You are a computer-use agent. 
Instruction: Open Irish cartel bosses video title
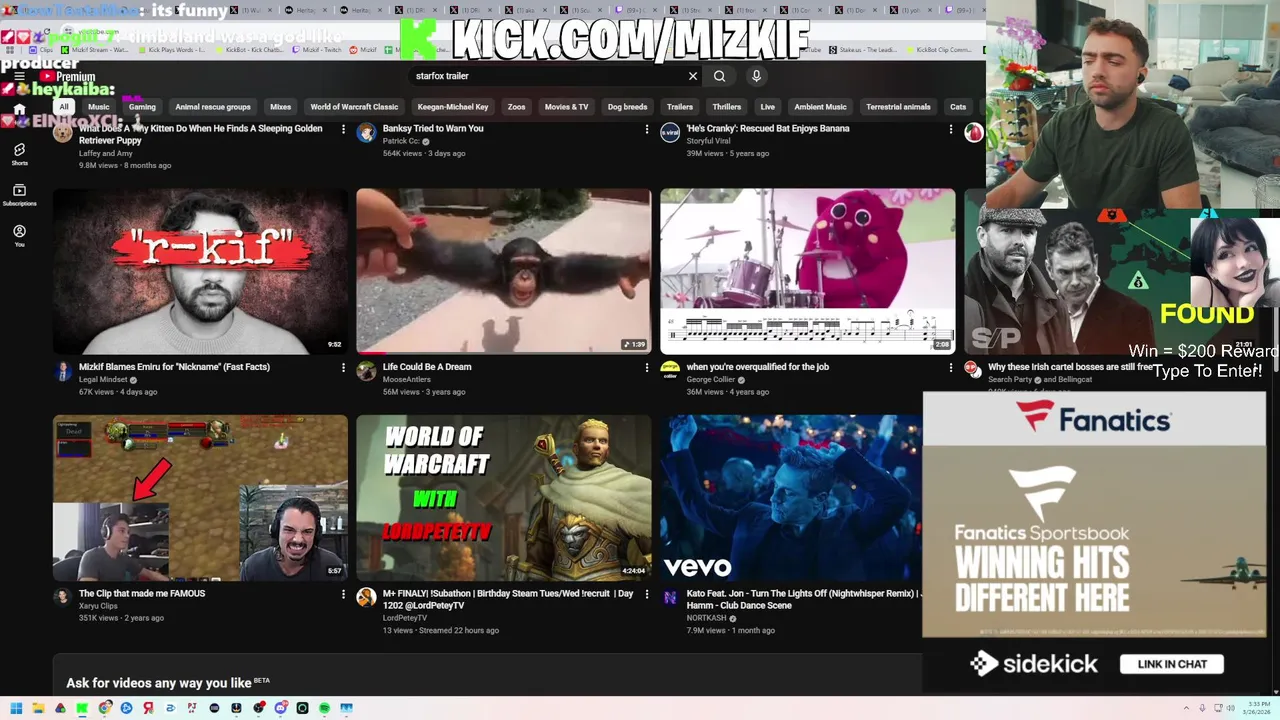coord(1070,367)
